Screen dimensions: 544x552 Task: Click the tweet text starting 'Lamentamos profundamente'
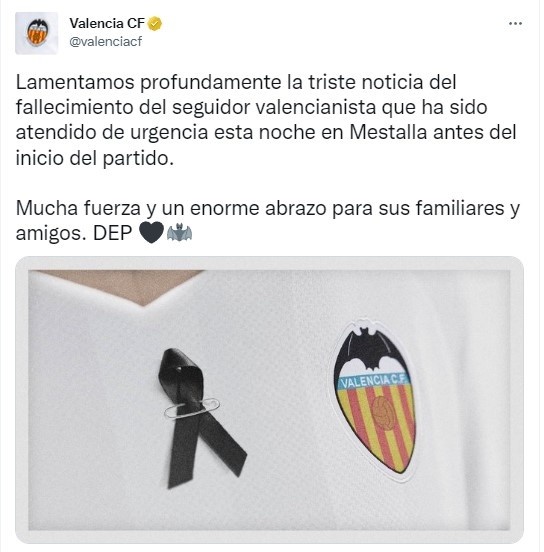click(266, 120)
